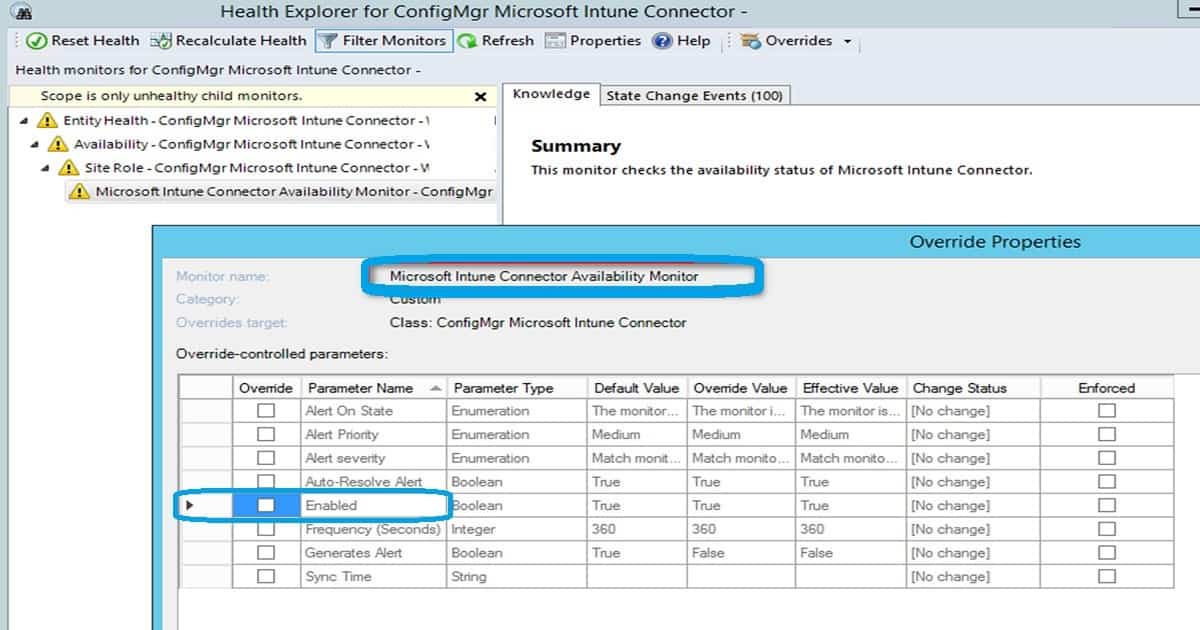Check Override for Sync Time
The height and width of the screenshot is (630, 1200).
point(266,577)
